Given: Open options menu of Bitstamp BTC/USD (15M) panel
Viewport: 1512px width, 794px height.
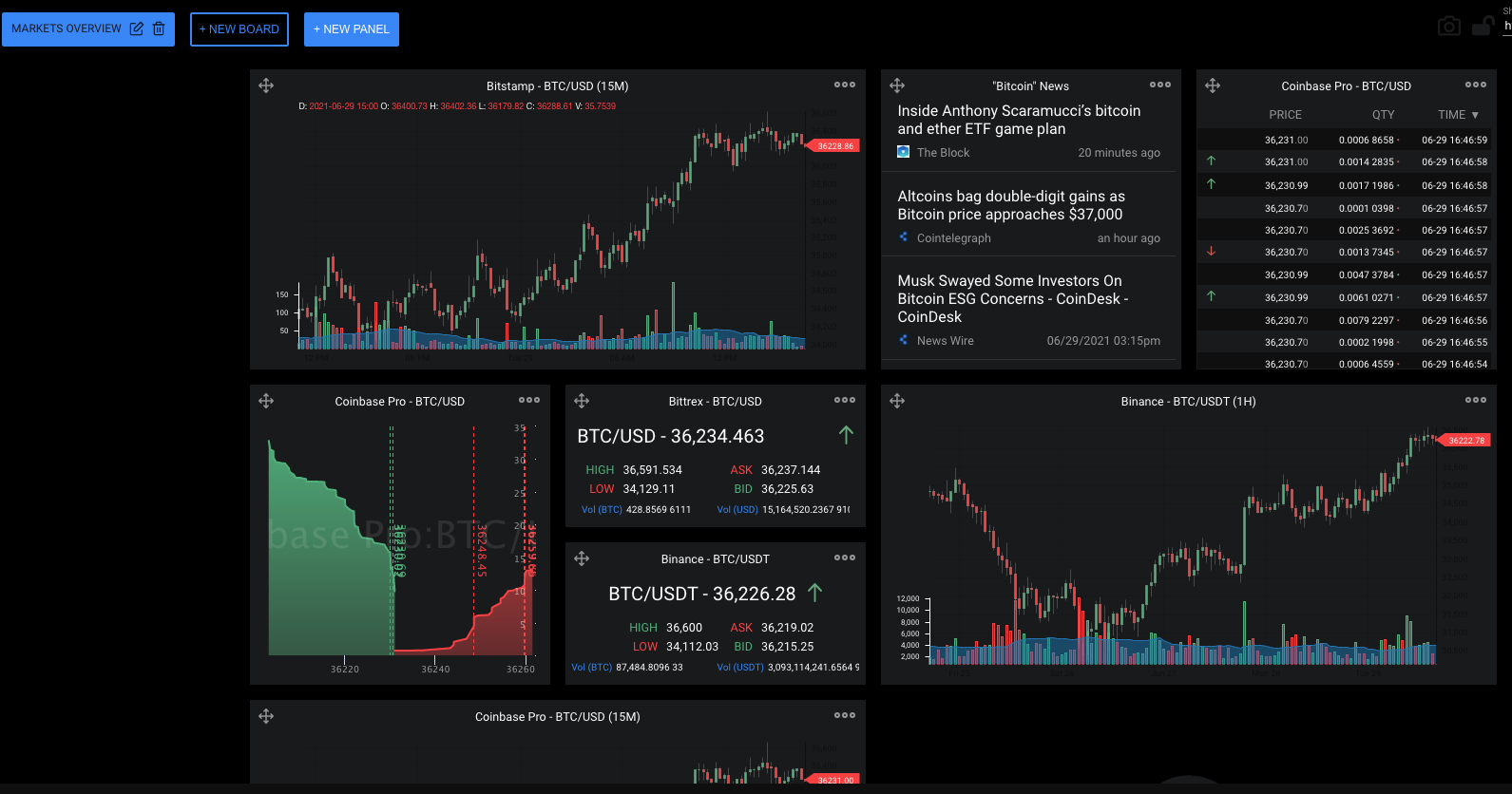Looking at the screenshot, I should [x=845, y=85].
